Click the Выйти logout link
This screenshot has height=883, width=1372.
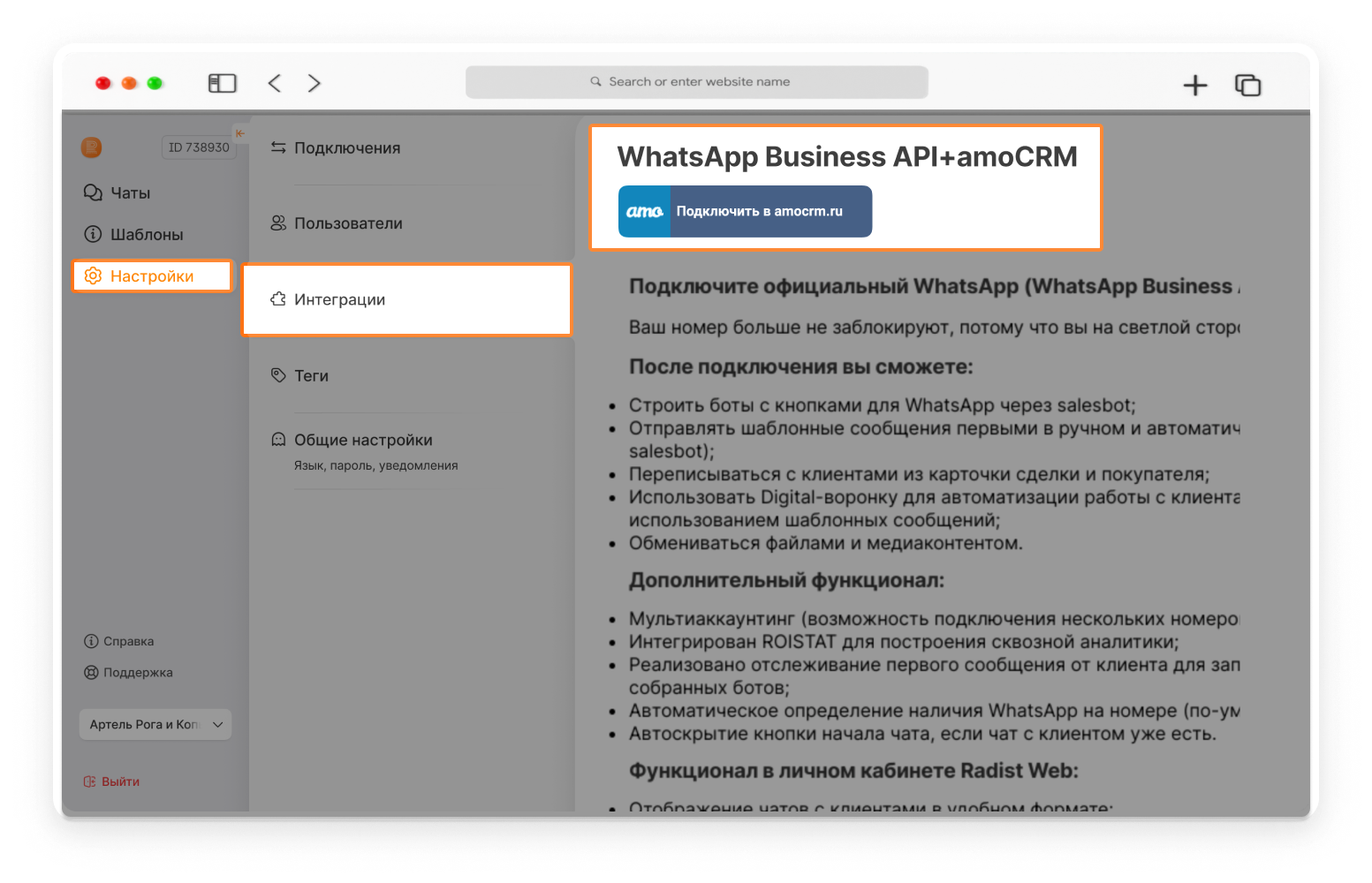tap(111, 781)
